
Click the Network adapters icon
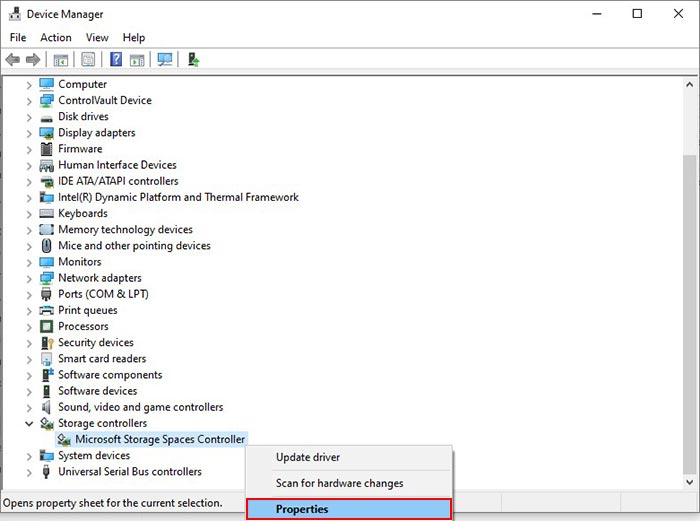tap(46, 278)
